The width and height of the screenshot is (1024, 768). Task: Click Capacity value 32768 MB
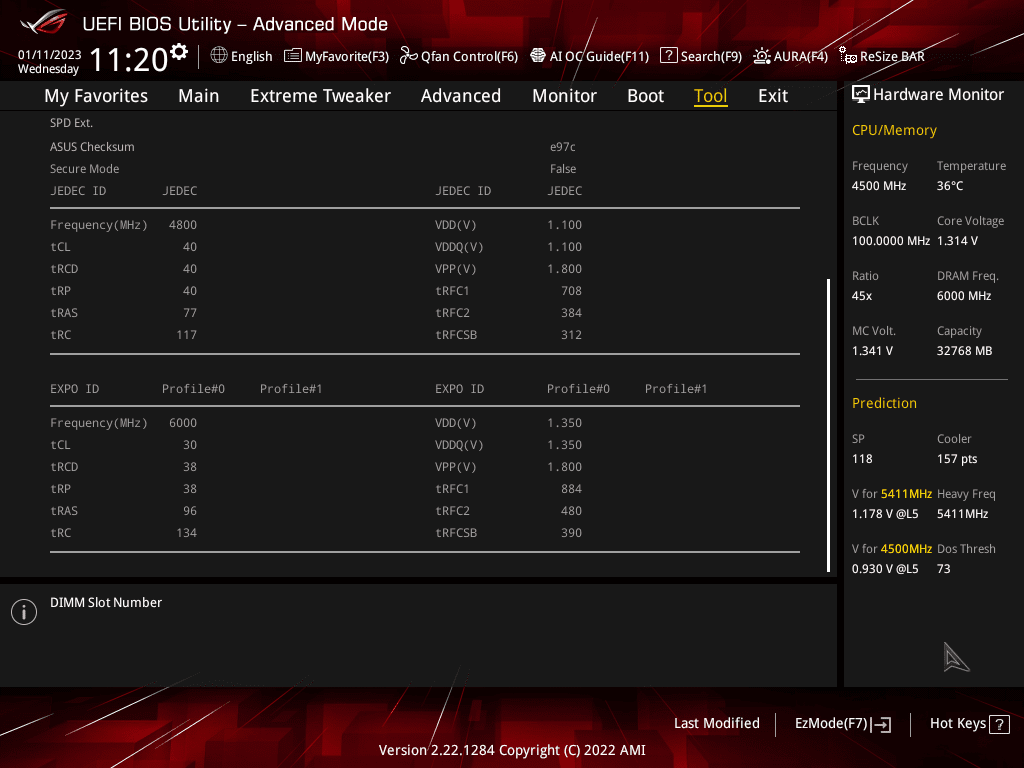pyautogui.click(x=965, y=351)
